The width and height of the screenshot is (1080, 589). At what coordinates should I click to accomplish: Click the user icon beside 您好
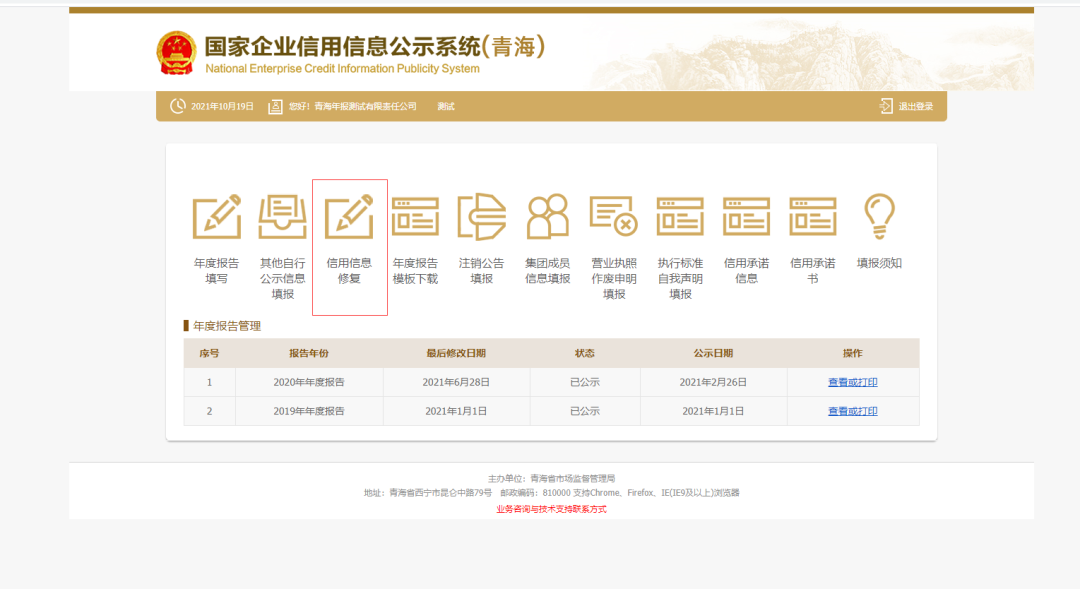(x=276, y=107)
